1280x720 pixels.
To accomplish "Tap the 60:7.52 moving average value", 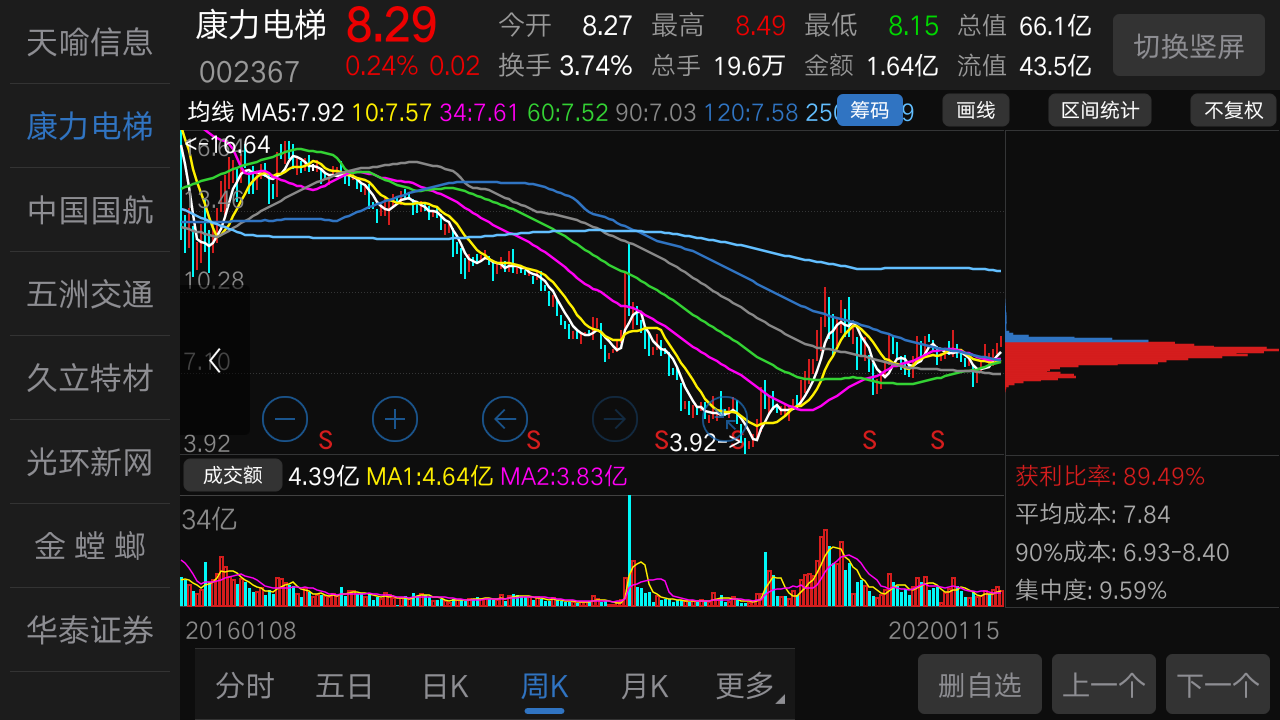I will click(568, 112).
